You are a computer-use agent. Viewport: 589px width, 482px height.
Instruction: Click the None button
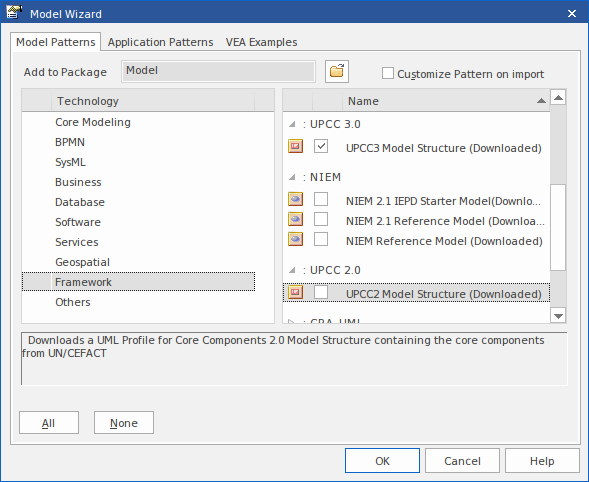[x=124, y=423]
